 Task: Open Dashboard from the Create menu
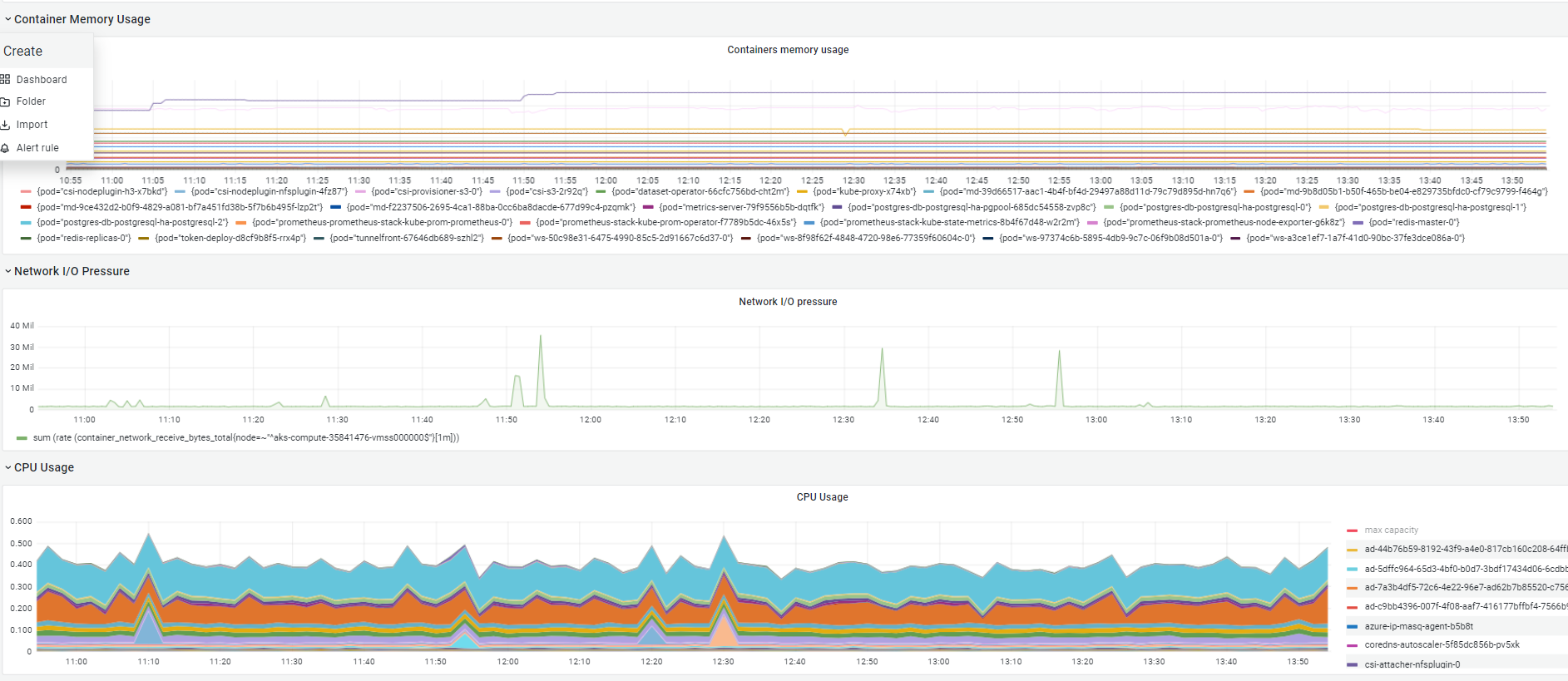(42, 80)
